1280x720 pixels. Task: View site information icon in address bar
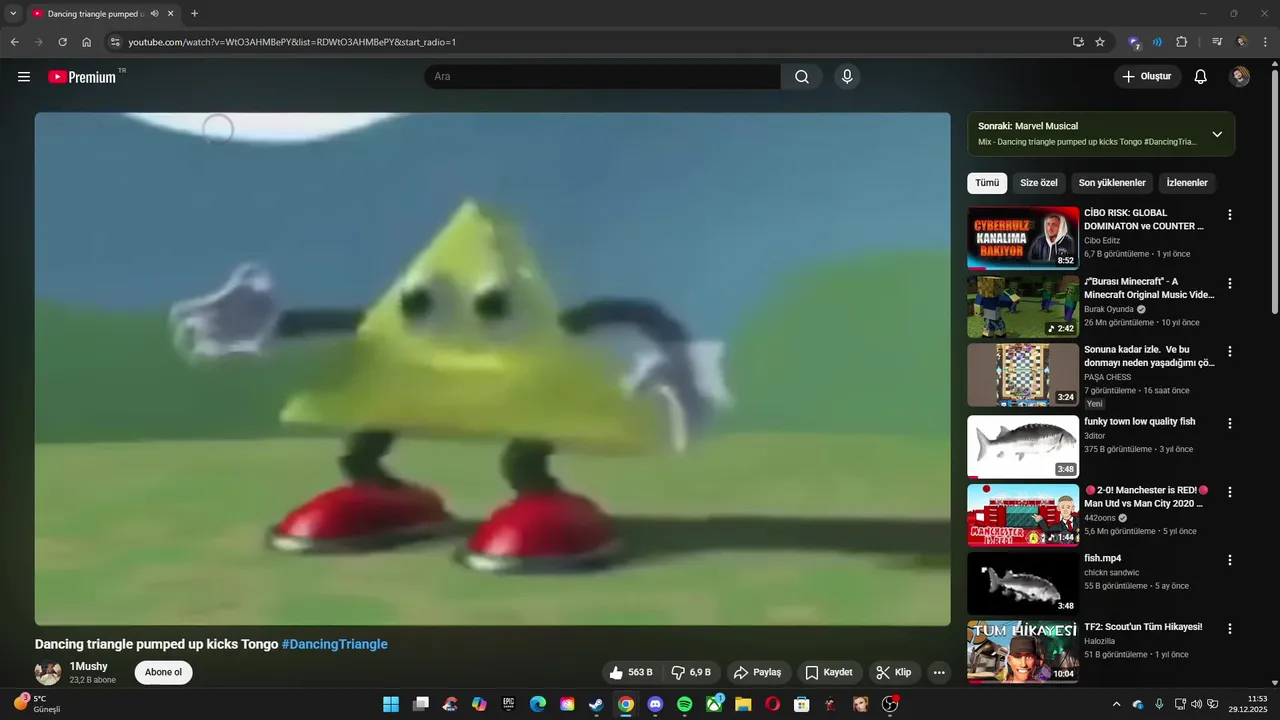(115, 42)
